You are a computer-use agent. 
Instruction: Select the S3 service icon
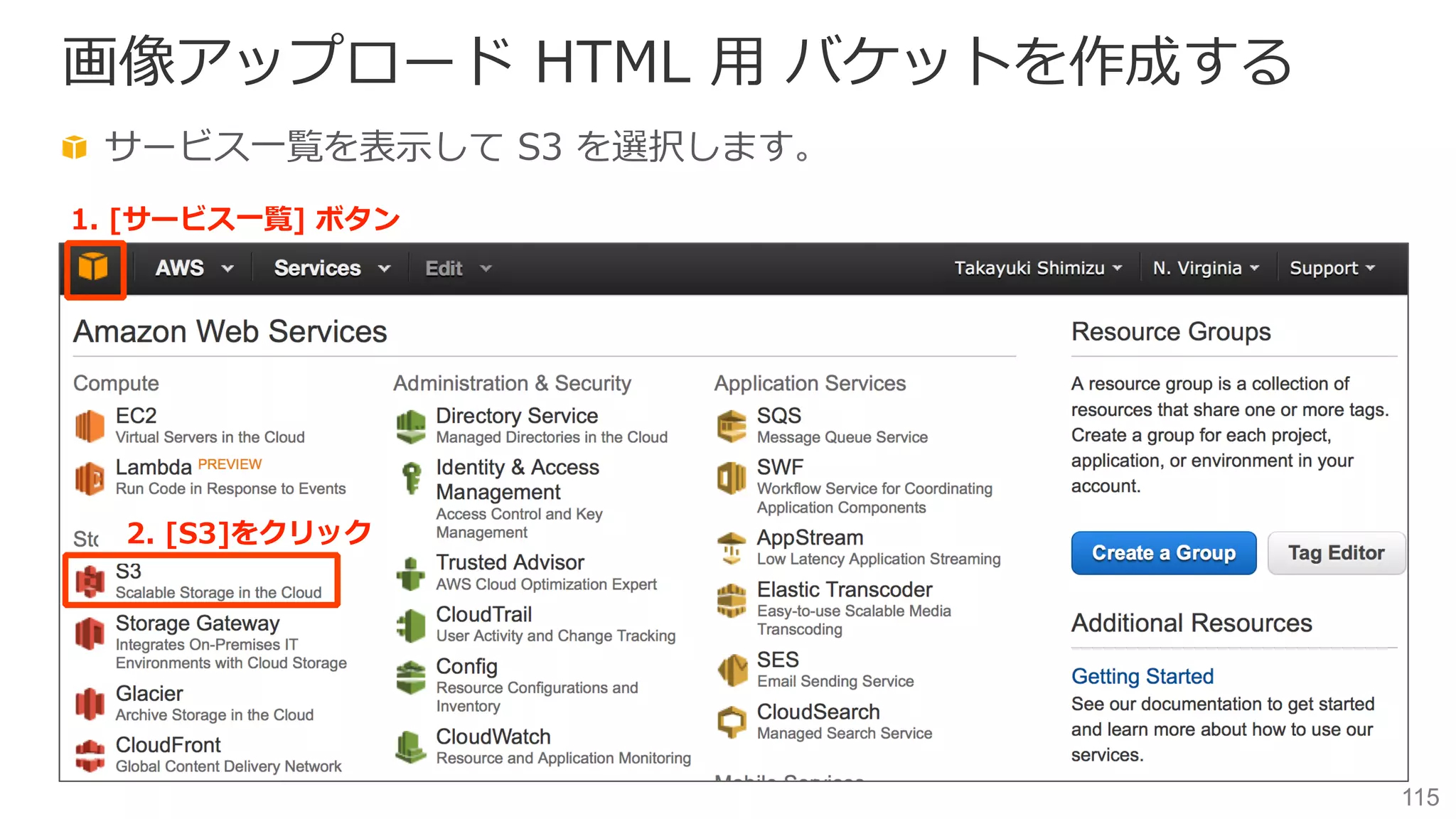(90, 581)
